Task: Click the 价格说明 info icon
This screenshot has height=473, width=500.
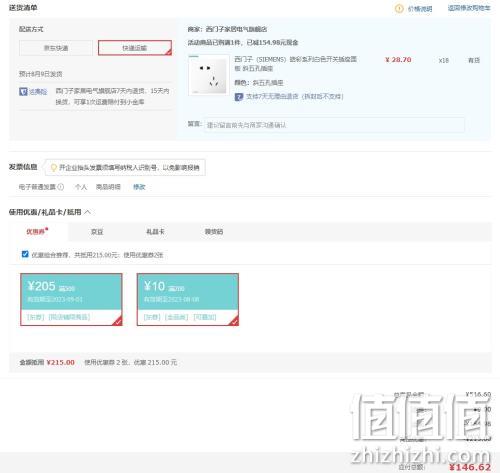Action: [399, 9]
